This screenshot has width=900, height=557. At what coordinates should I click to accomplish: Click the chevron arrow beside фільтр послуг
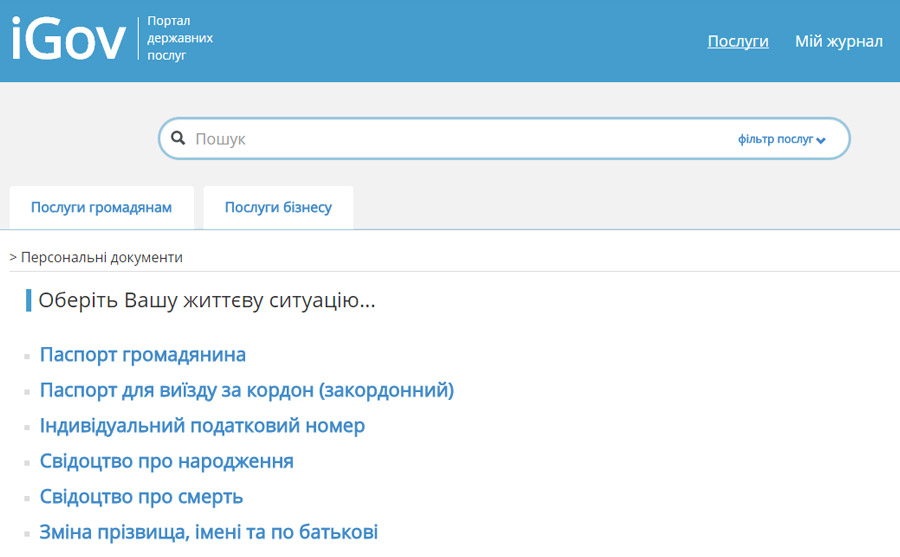tap(821, 141)
